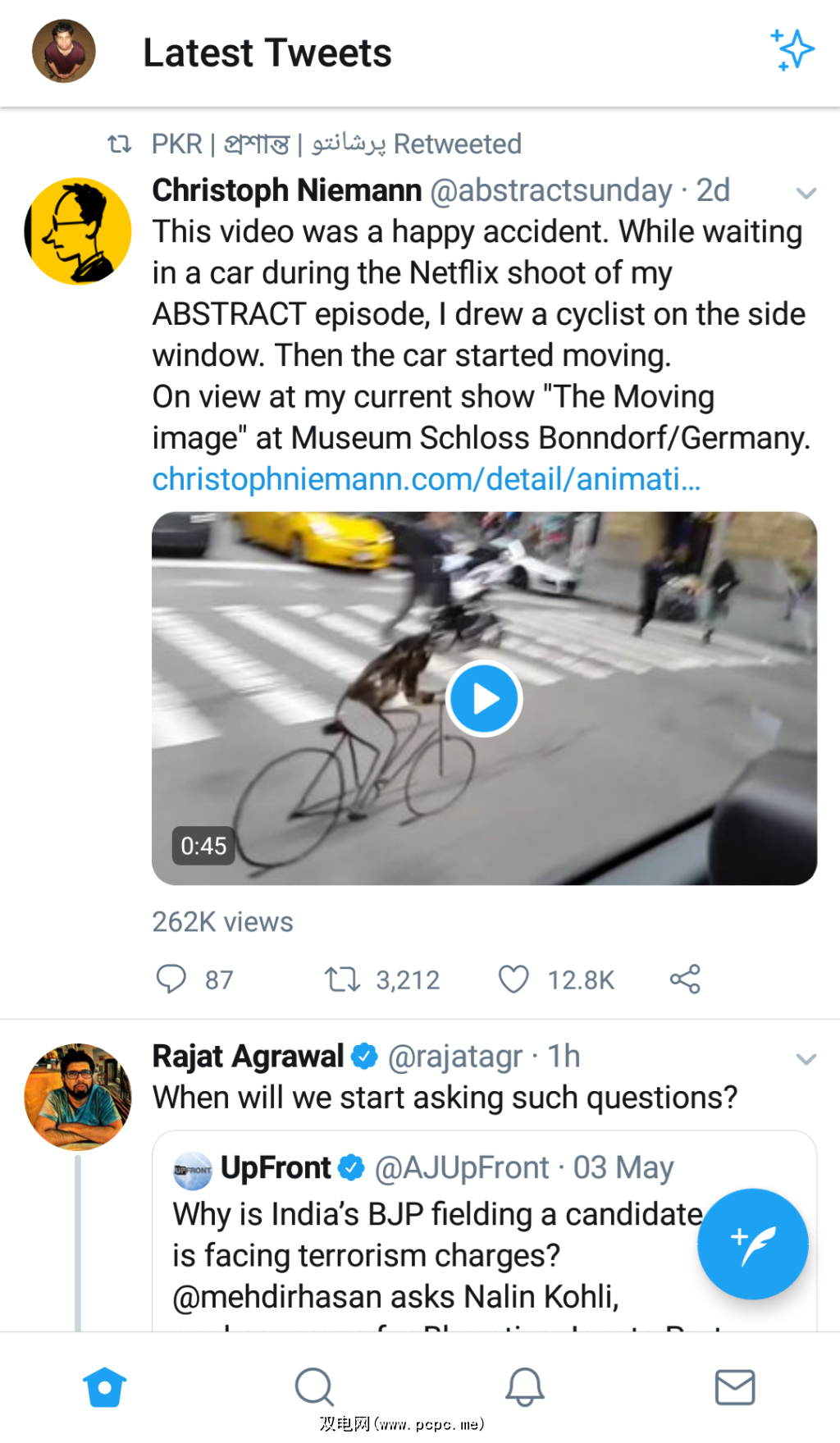
Task: Like the Christoph Niemann tweet
Action: pos(514,979)
